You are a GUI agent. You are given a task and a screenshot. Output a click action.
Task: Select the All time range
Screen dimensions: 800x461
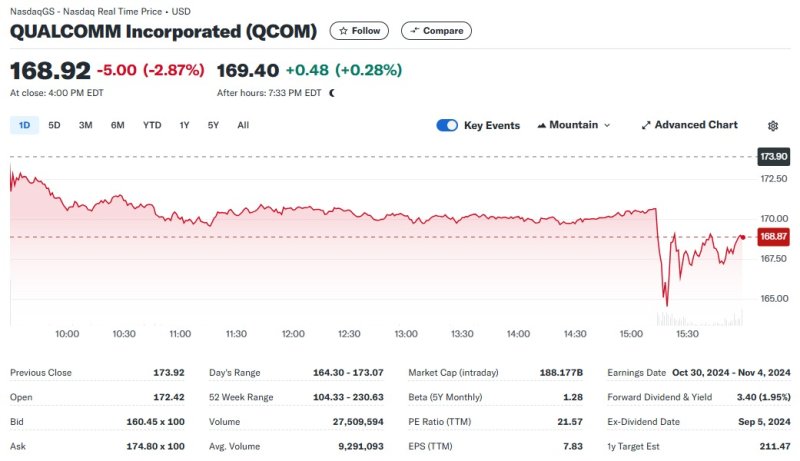243,125
